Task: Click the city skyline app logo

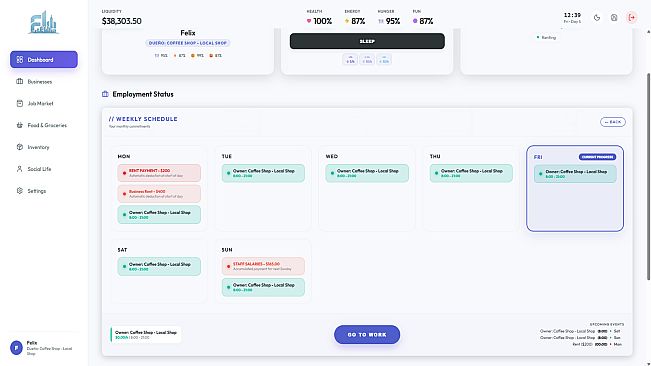Action: tap(44, 23)
